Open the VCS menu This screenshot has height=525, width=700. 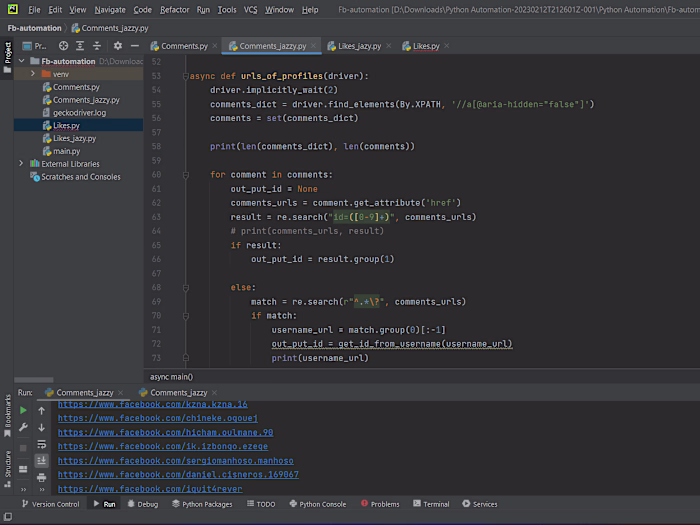point(250,9)
